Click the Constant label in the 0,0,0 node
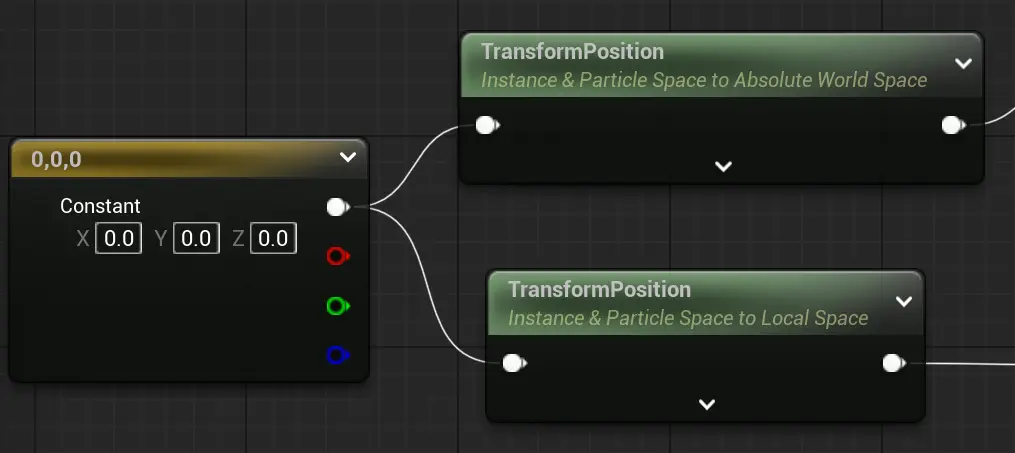The image size is (1015, 453). (x=100, y=206)
